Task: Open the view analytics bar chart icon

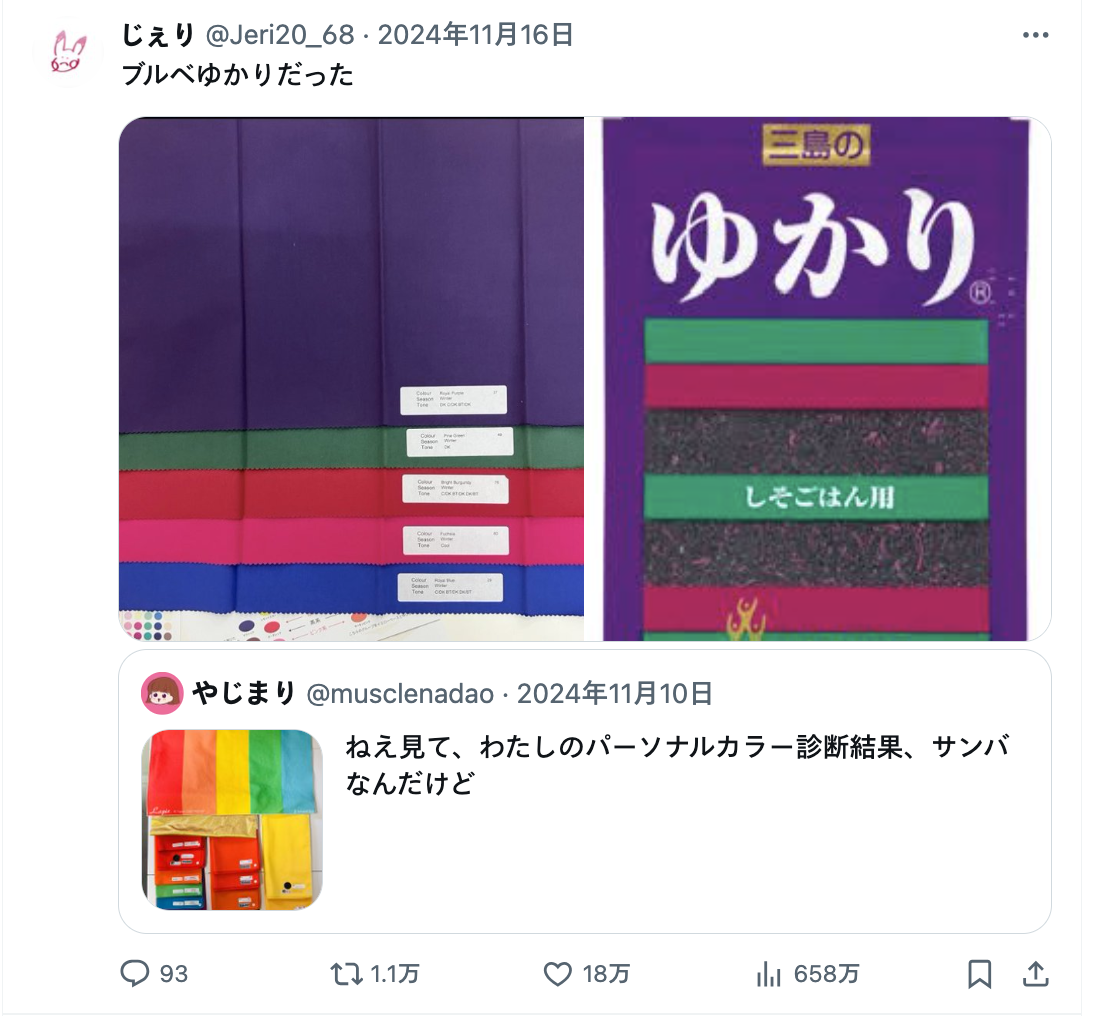Action: [768, 973]
